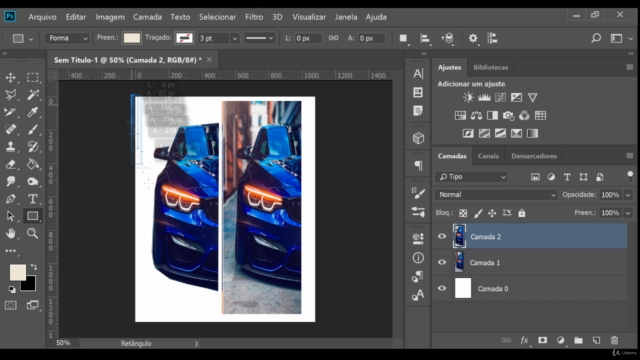This screenshot has width=640, height=360.
Task: Select the Hand tool
Action: (11, 233)
